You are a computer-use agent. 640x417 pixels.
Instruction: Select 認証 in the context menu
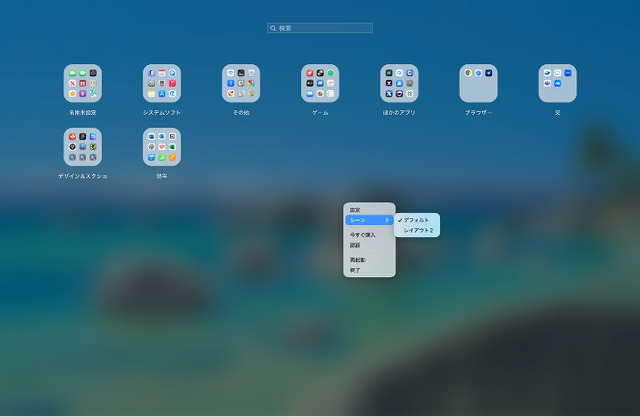coord(355,245)
